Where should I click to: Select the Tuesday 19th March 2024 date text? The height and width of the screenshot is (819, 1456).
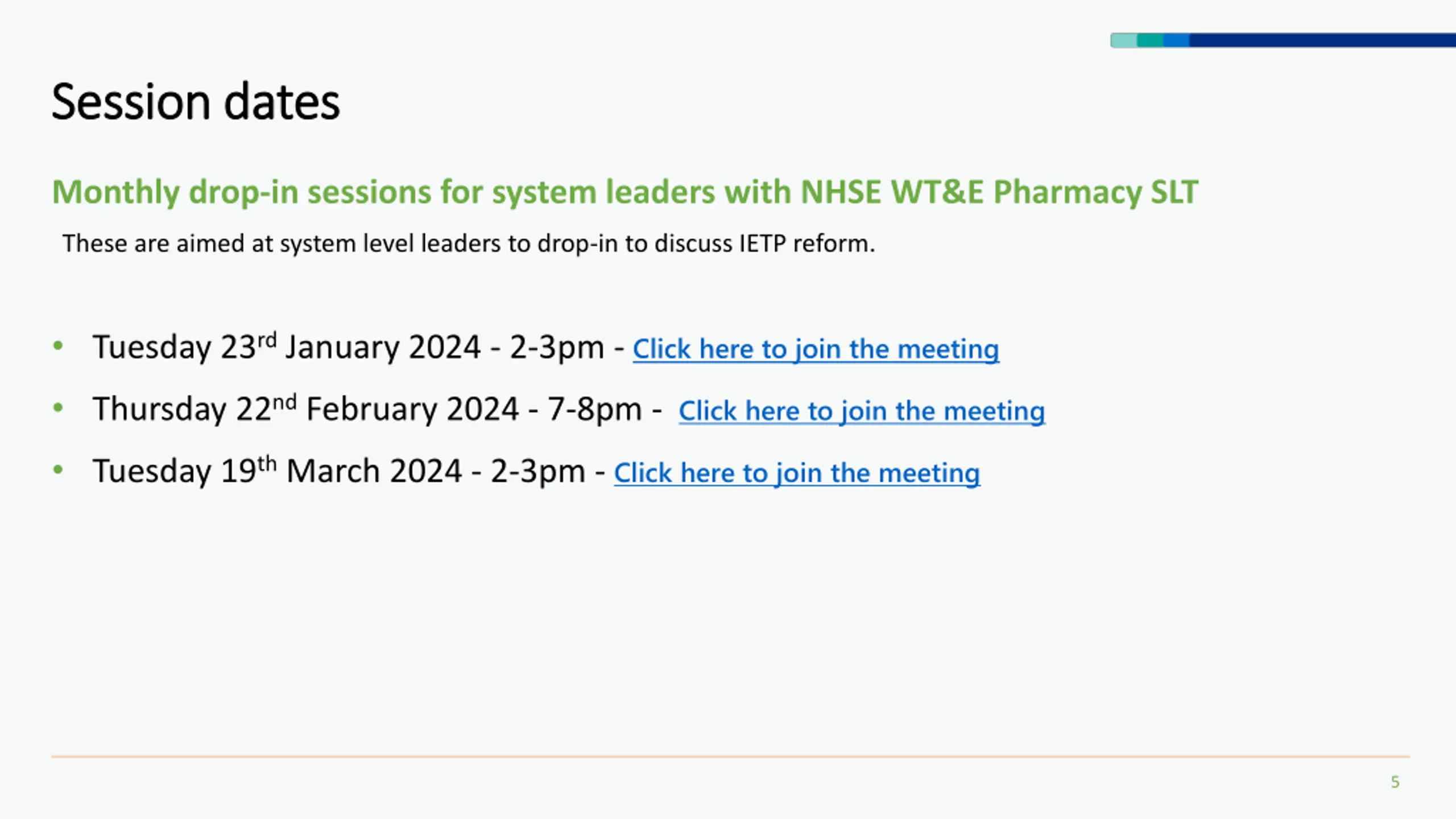click(x=277, y=471)
